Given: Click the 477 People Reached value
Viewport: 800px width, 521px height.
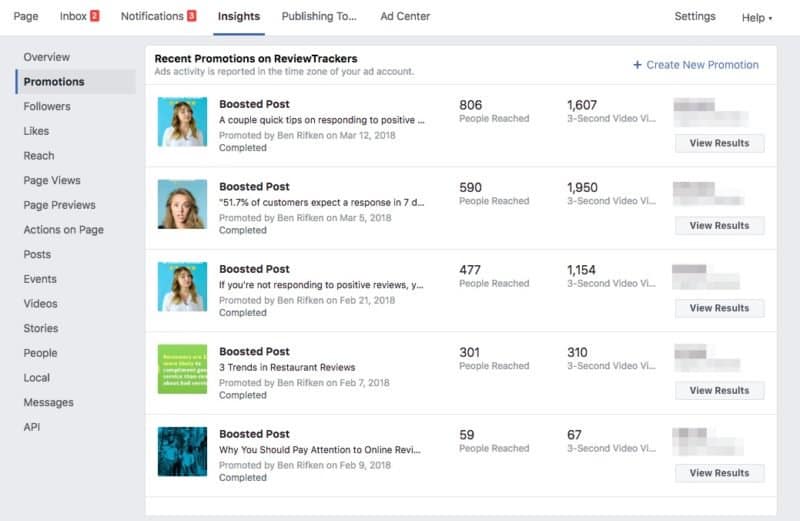Looking at the screenshot, I should point(470,270).
